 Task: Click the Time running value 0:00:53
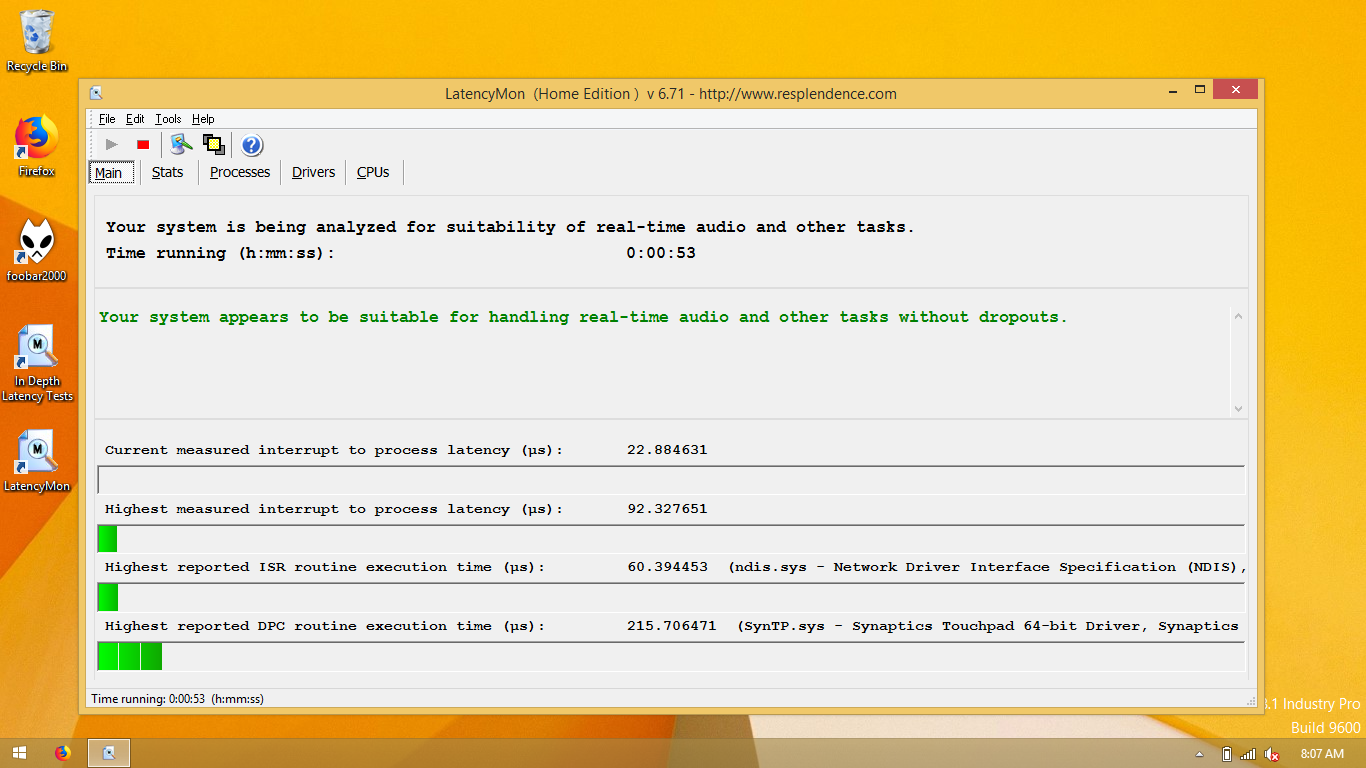661,253
